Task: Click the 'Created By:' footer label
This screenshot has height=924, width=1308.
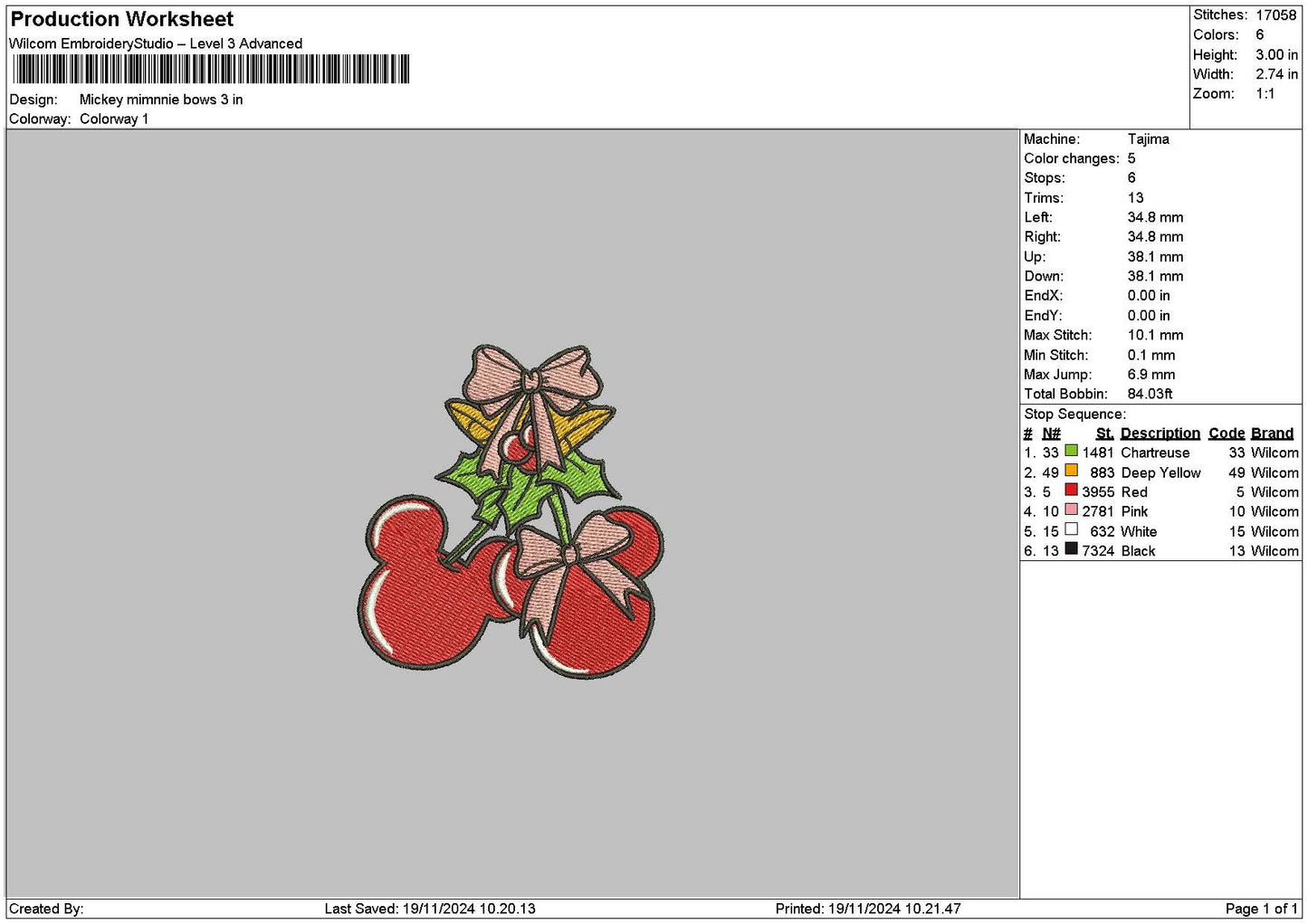Action: (x=46, y=909)
